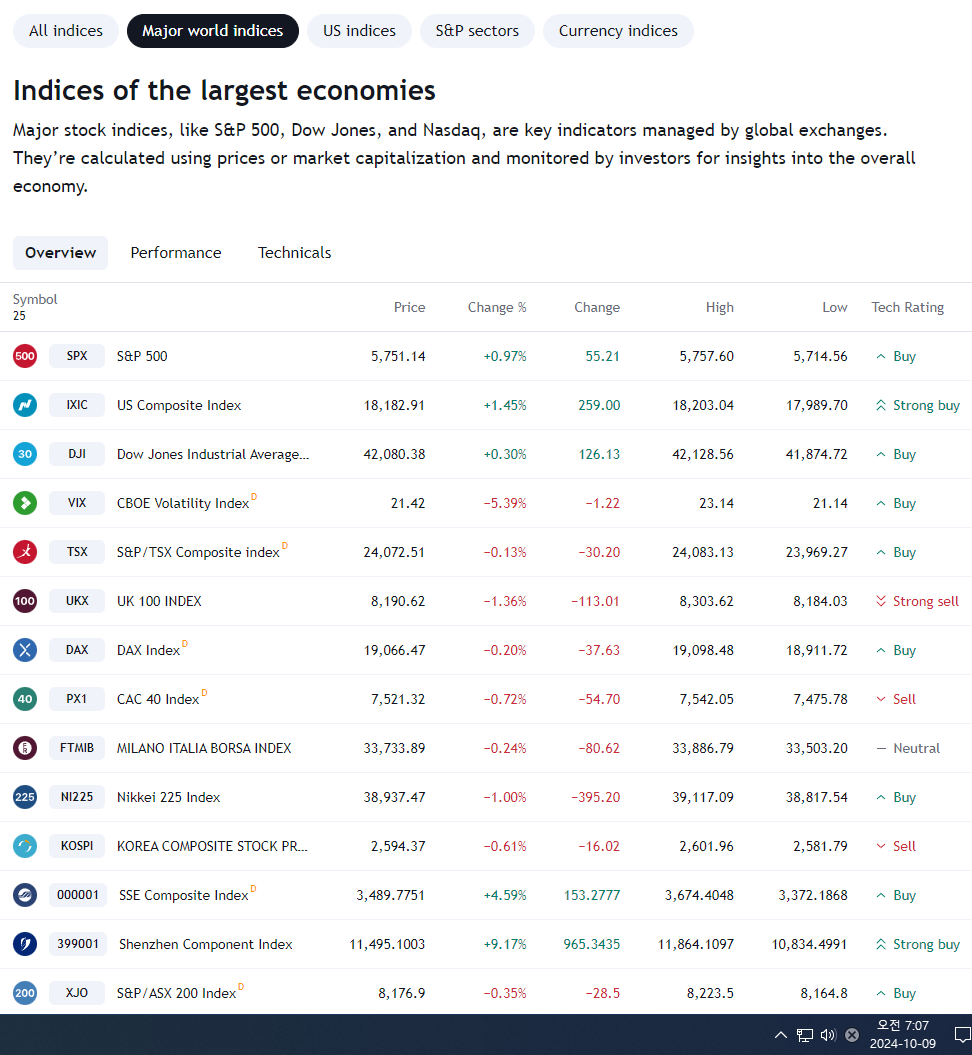972x1055 pixels.
Task: Switch to Currency indices filter
Action: pyautogui.click(x=618, y=31)
